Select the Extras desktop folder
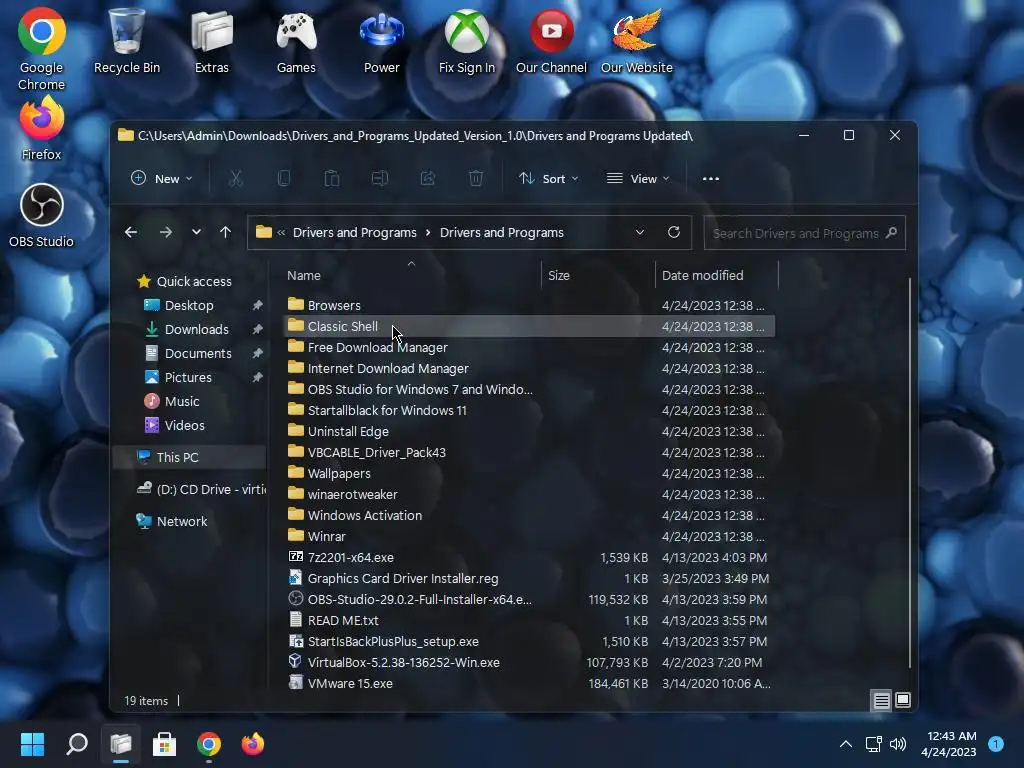Viewport: 1024px width, 768px height. pos(212,41)
